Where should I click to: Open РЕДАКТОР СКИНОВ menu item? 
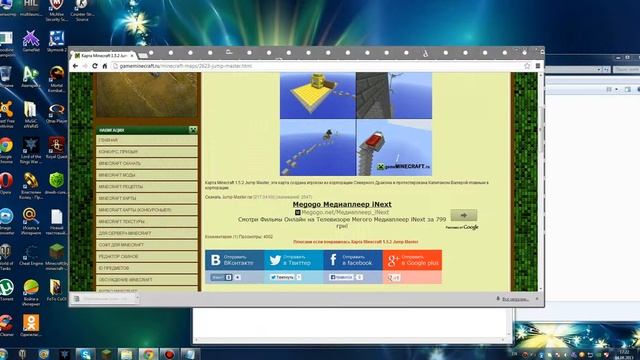pos(147,256)
